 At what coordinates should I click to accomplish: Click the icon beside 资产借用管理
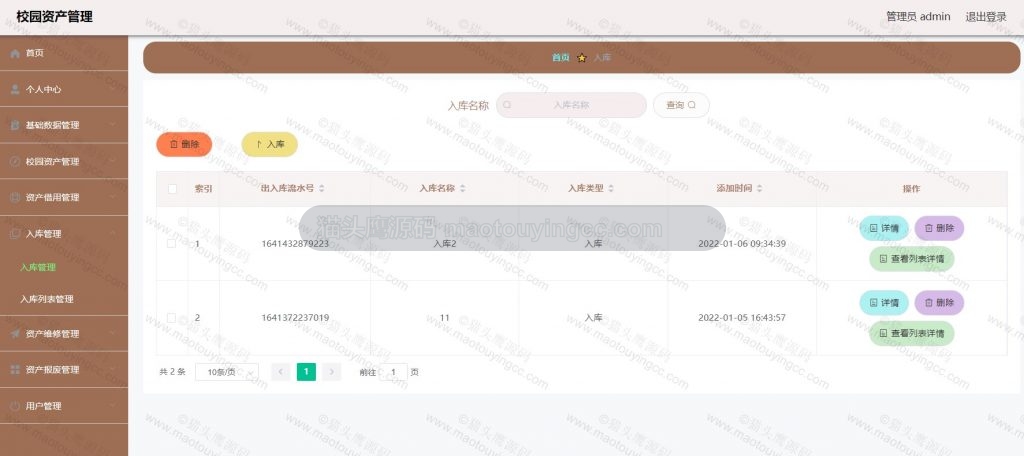coord(15,197)
